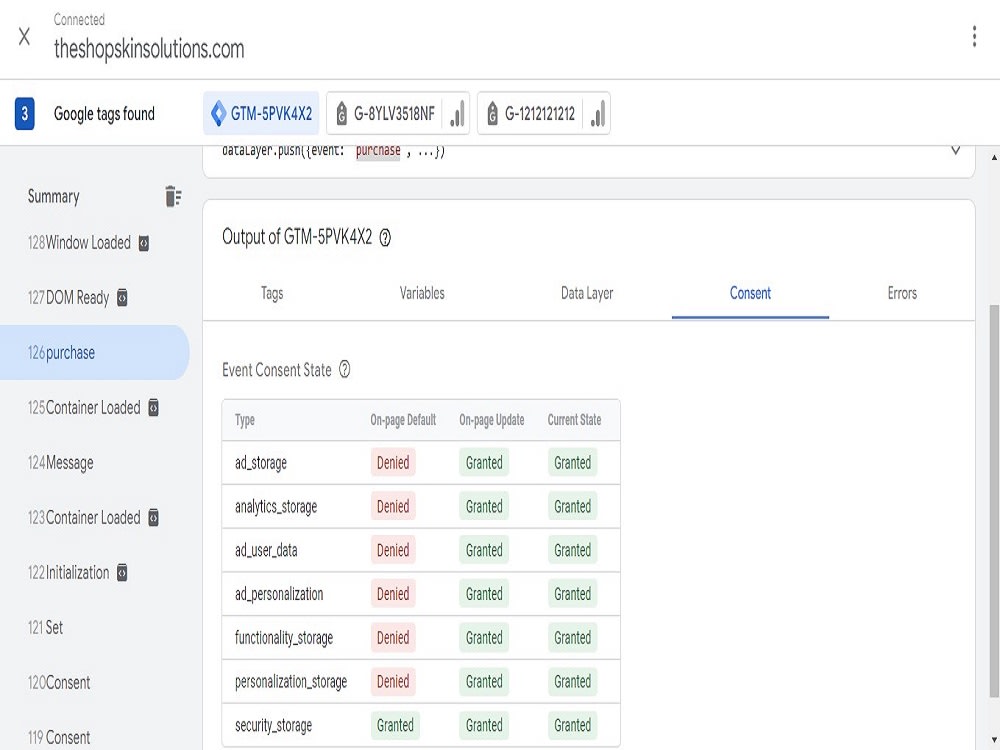Click the ad_user_data row label
Viewport: 1000px width, 750px height.
[266, 550]
